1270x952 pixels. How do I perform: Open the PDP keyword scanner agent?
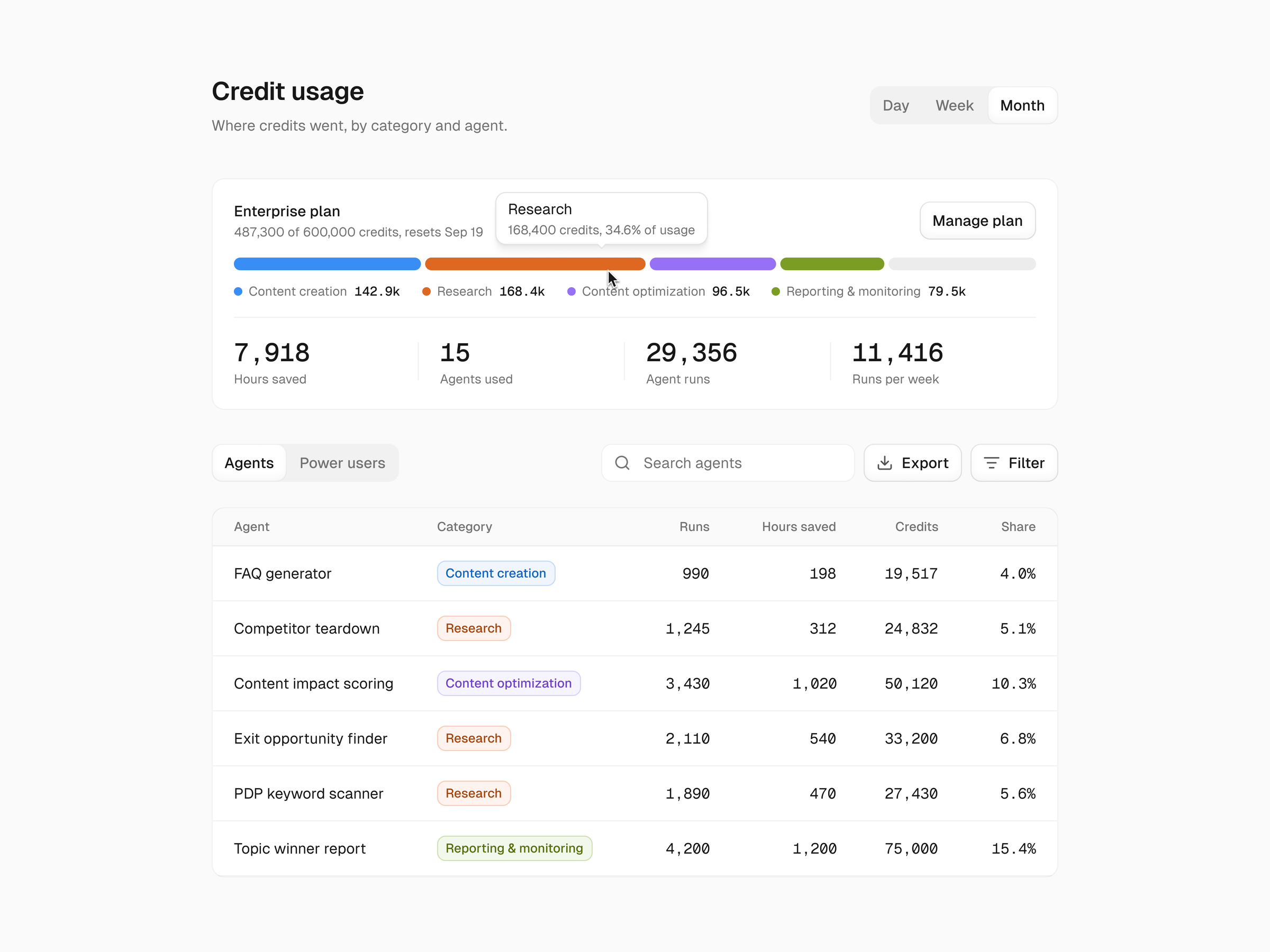[309, 794]
